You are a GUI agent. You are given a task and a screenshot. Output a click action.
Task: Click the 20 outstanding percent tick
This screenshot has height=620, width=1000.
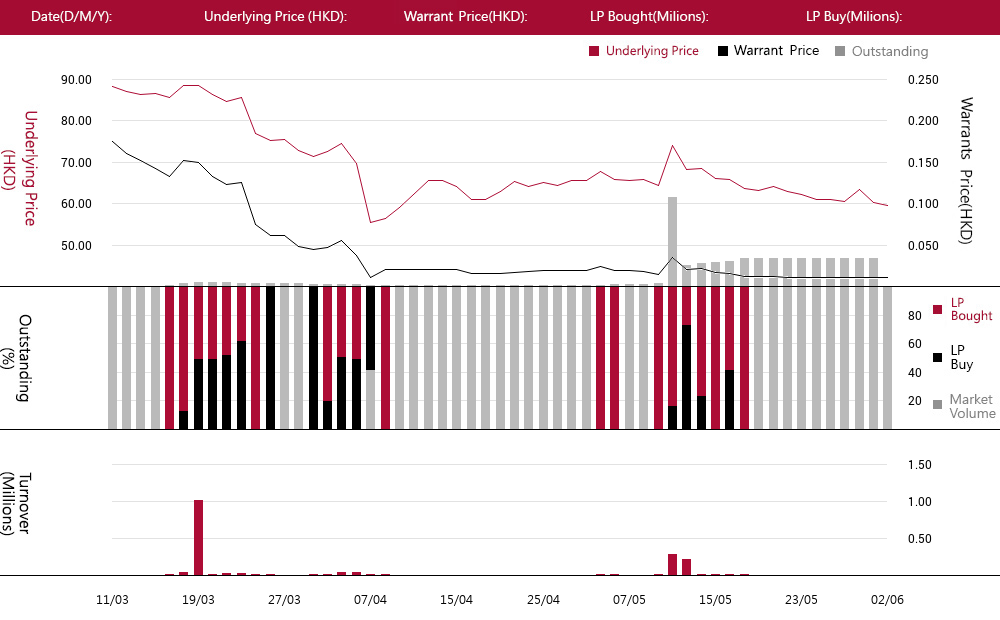click(915, 401)
